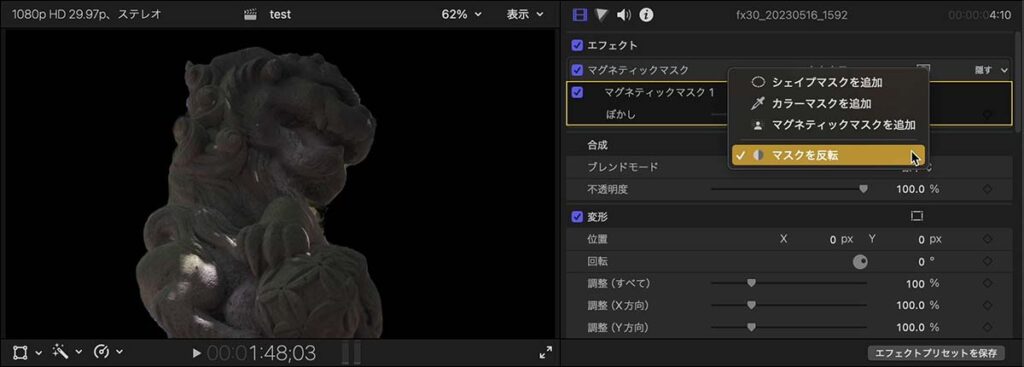Screen dimensions: 1024x367
Task: Click the transform crop tool icon
Action: point(20,353)
